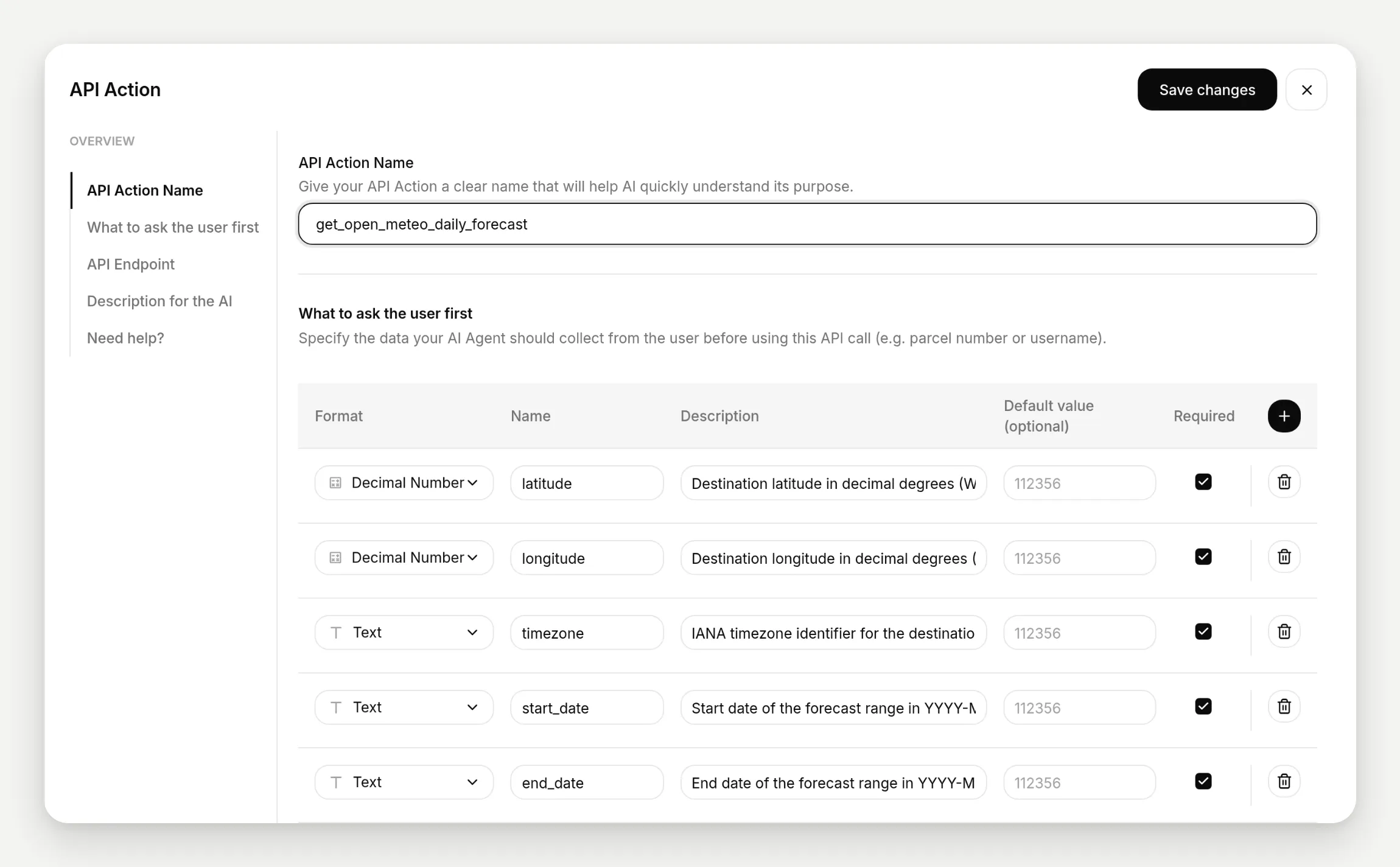Open Description for the AI section

[159, 301]
